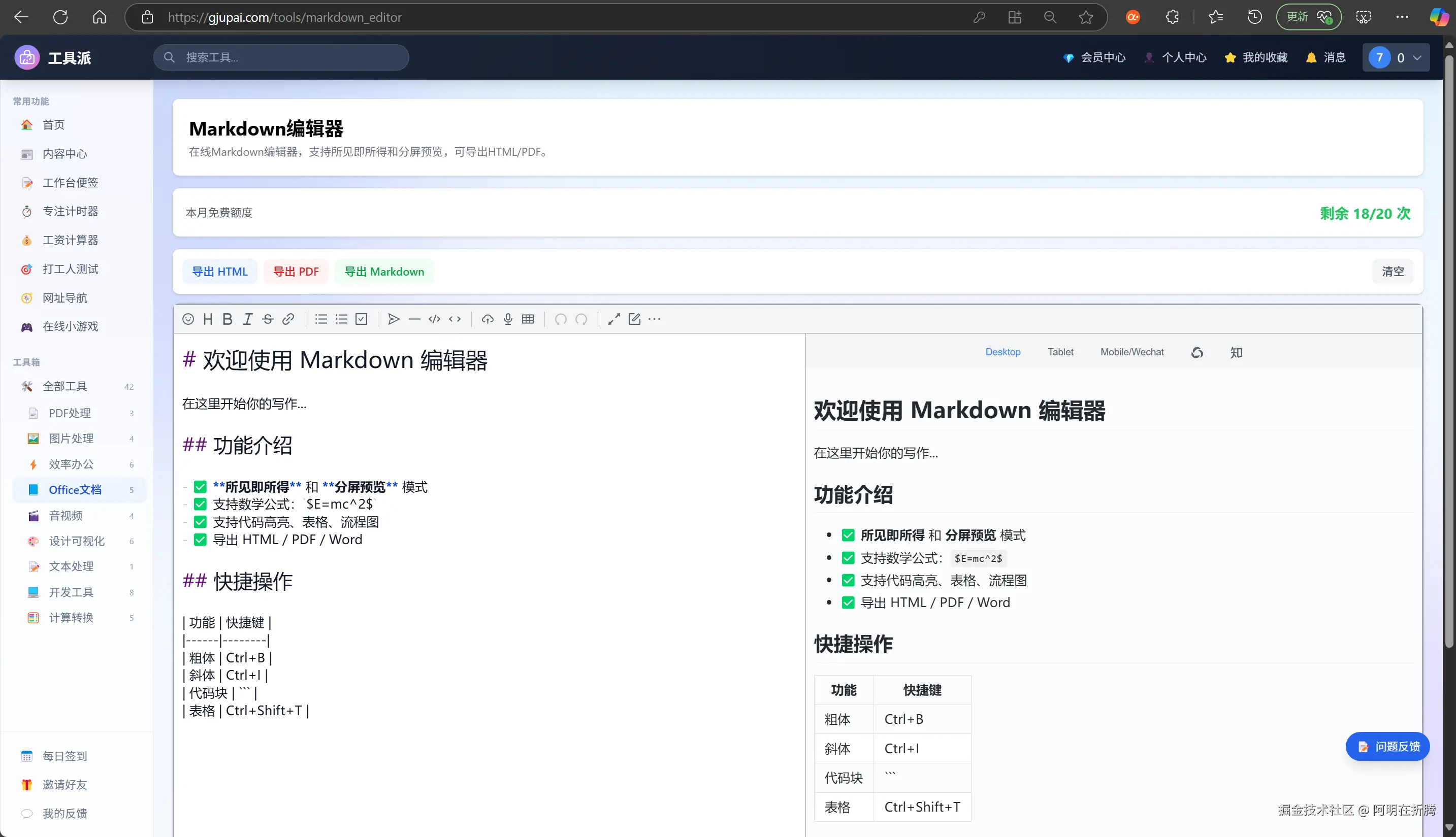
Task: Redo the last edit
Action: pos(581,319)
